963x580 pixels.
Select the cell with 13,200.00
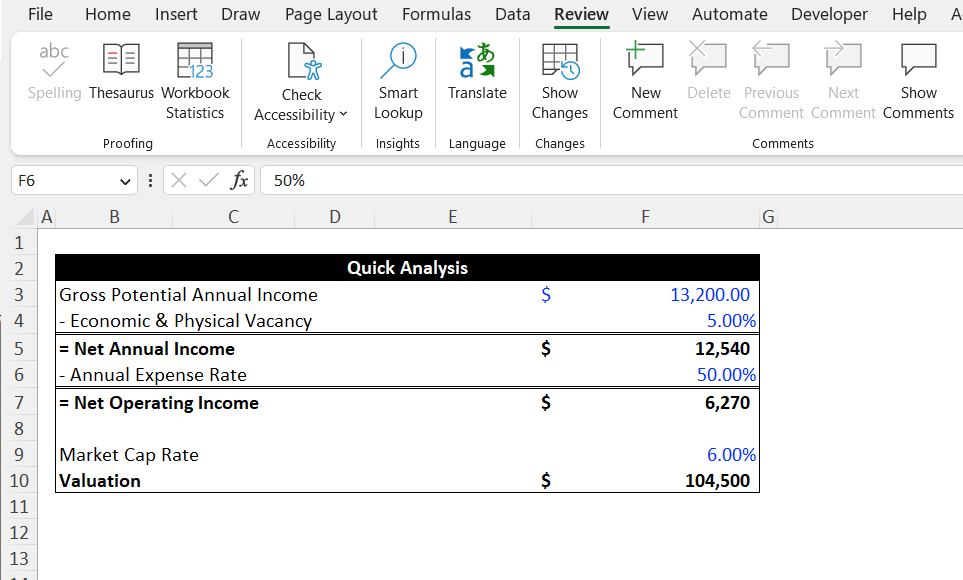coord(645,295)
